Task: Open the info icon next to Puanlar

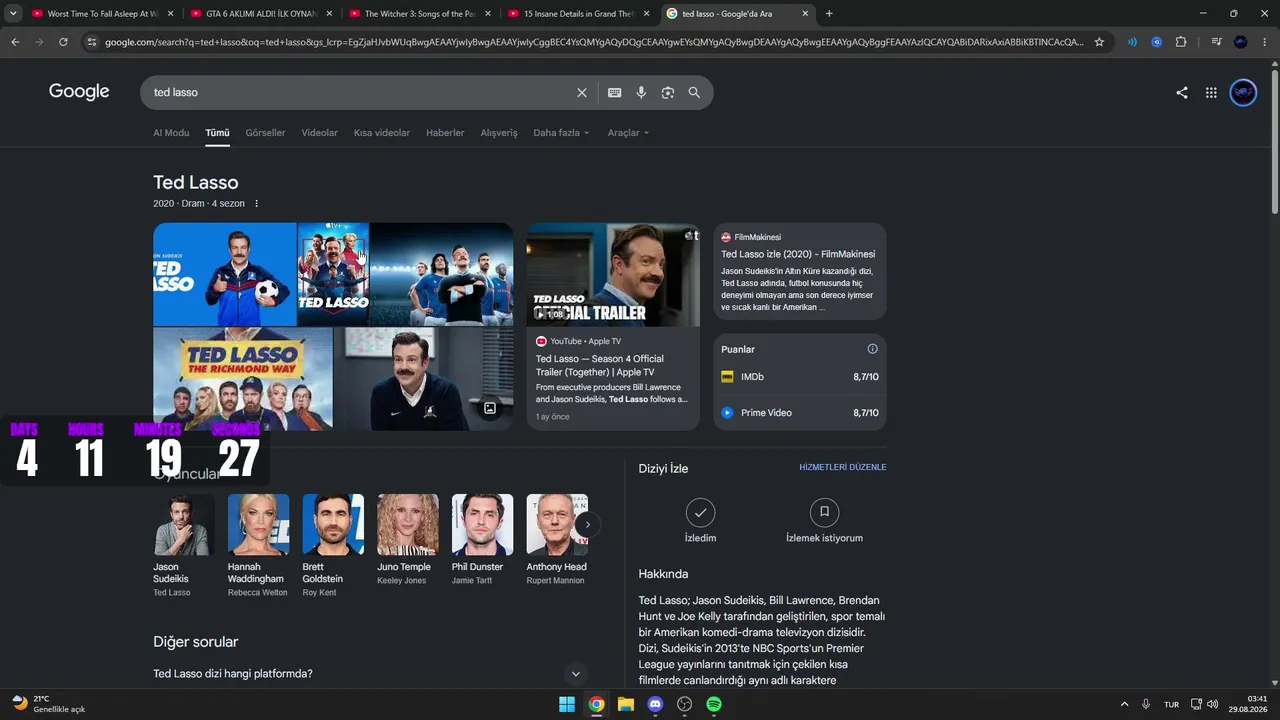Action: tap(872, 349)
